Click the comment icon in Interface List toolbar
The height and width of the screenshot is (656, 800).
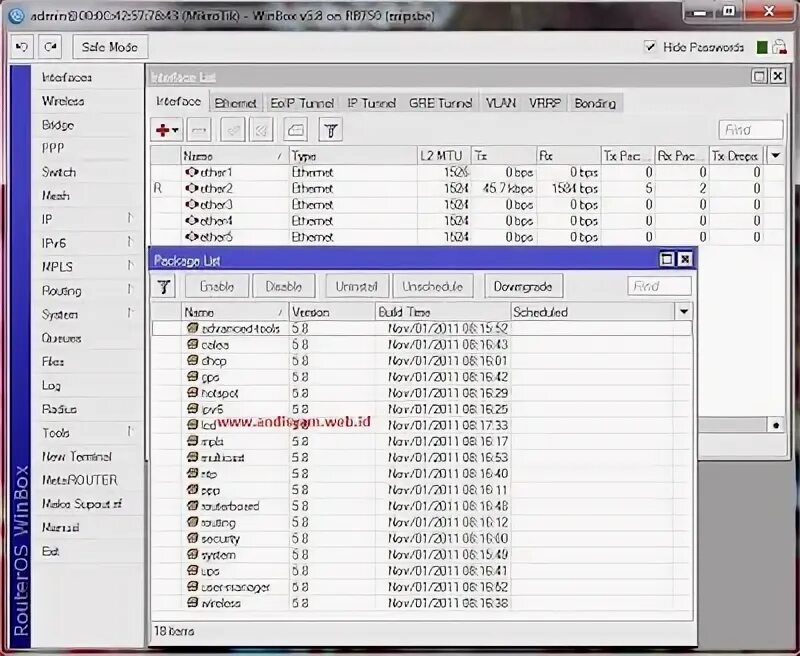296,131
